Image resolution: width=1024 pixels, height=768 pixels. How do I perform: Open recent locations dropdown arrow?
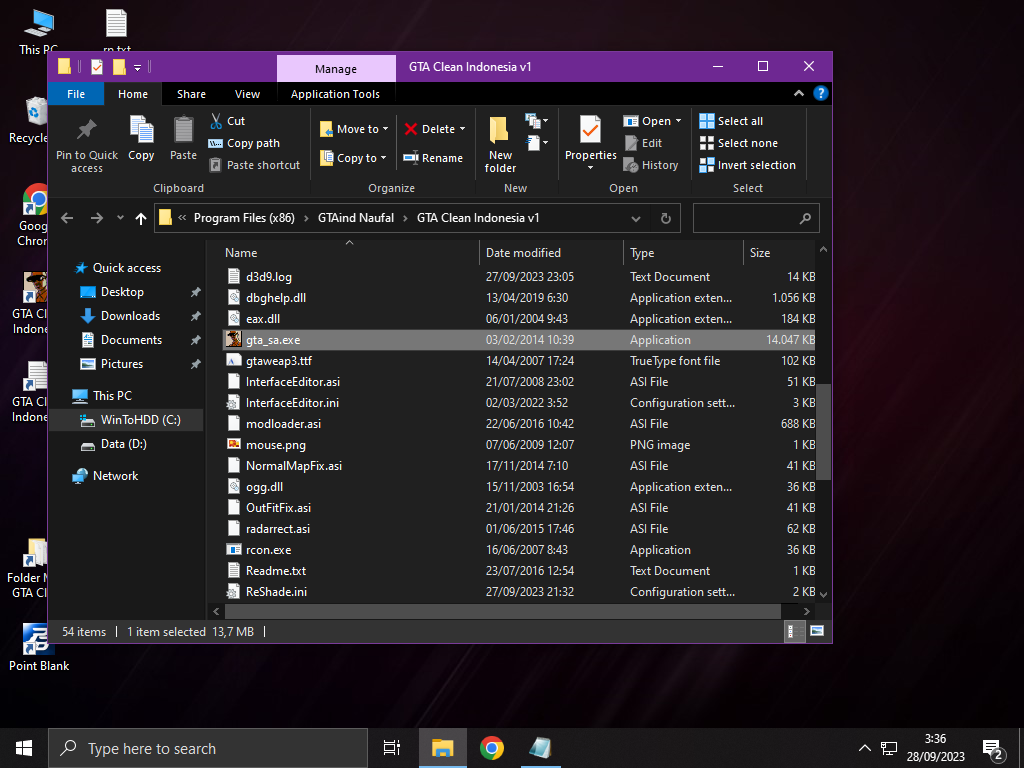pyautogui.click(x=120, y=217)
